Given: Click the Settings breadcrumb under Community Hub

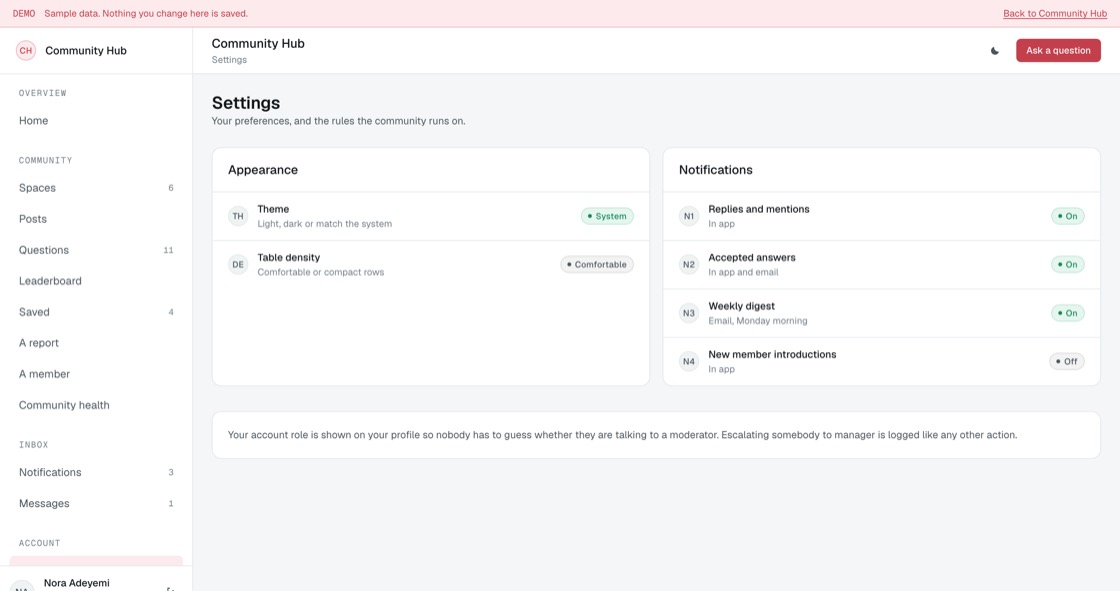Looking at the screenshot, I should (229, 60).
